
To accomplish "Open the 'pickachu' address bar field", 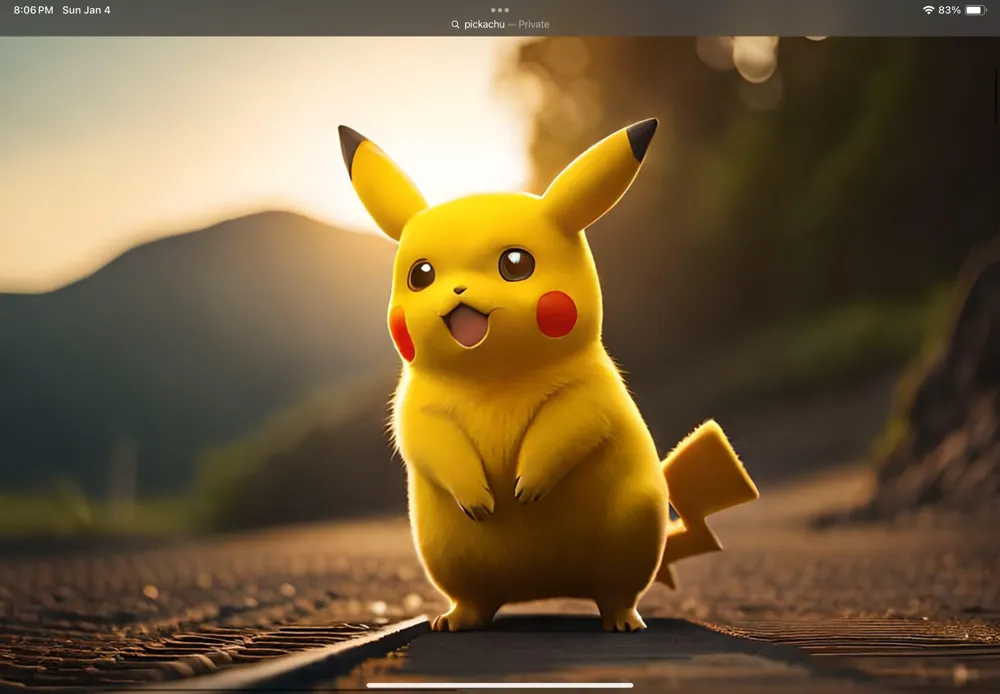I will click(500, 24).
